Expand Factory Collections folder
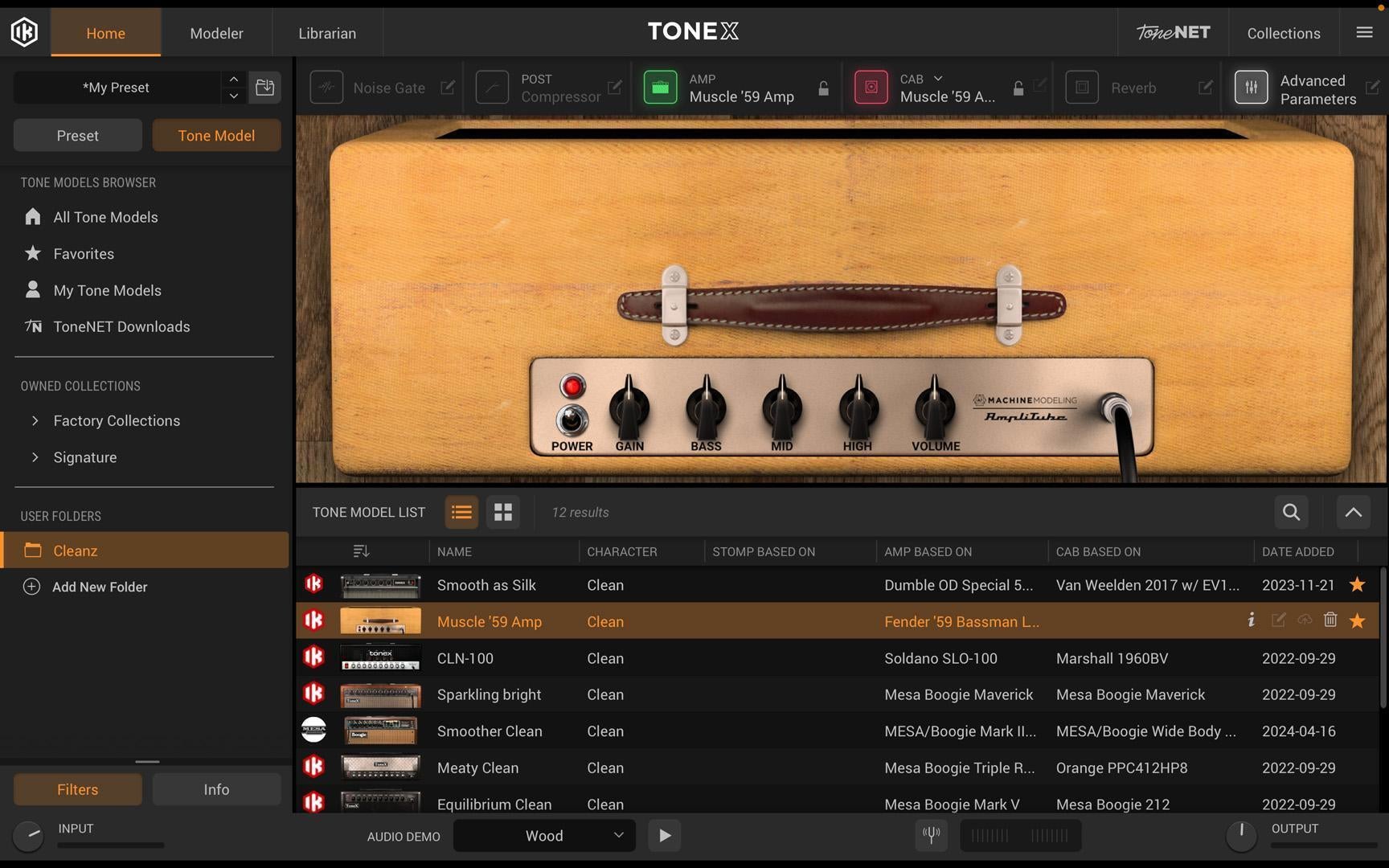Screen dimensions: 1389x868 [x=35, y=420]
